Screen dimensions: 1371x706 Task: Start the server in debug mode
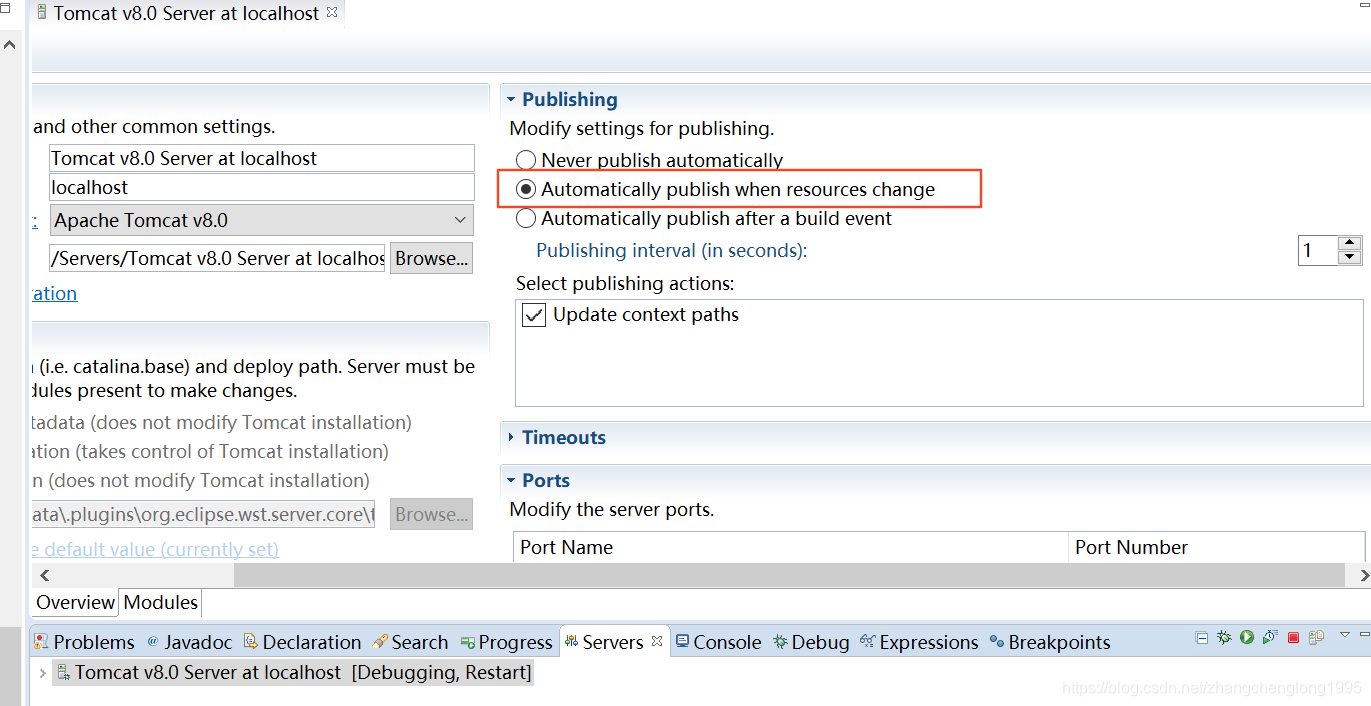[1224, 637]
